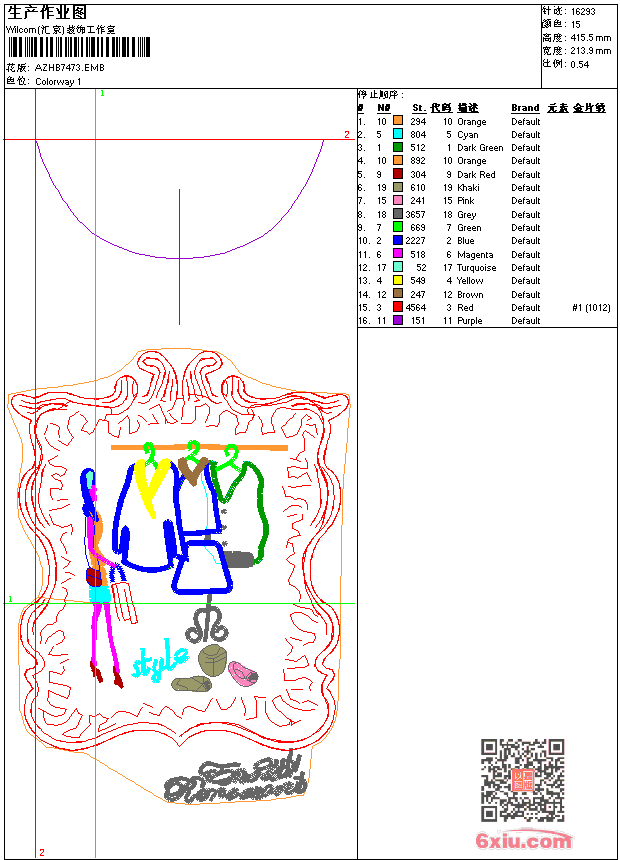Select the Dark Green color swatch

click(x=398, y=147)
